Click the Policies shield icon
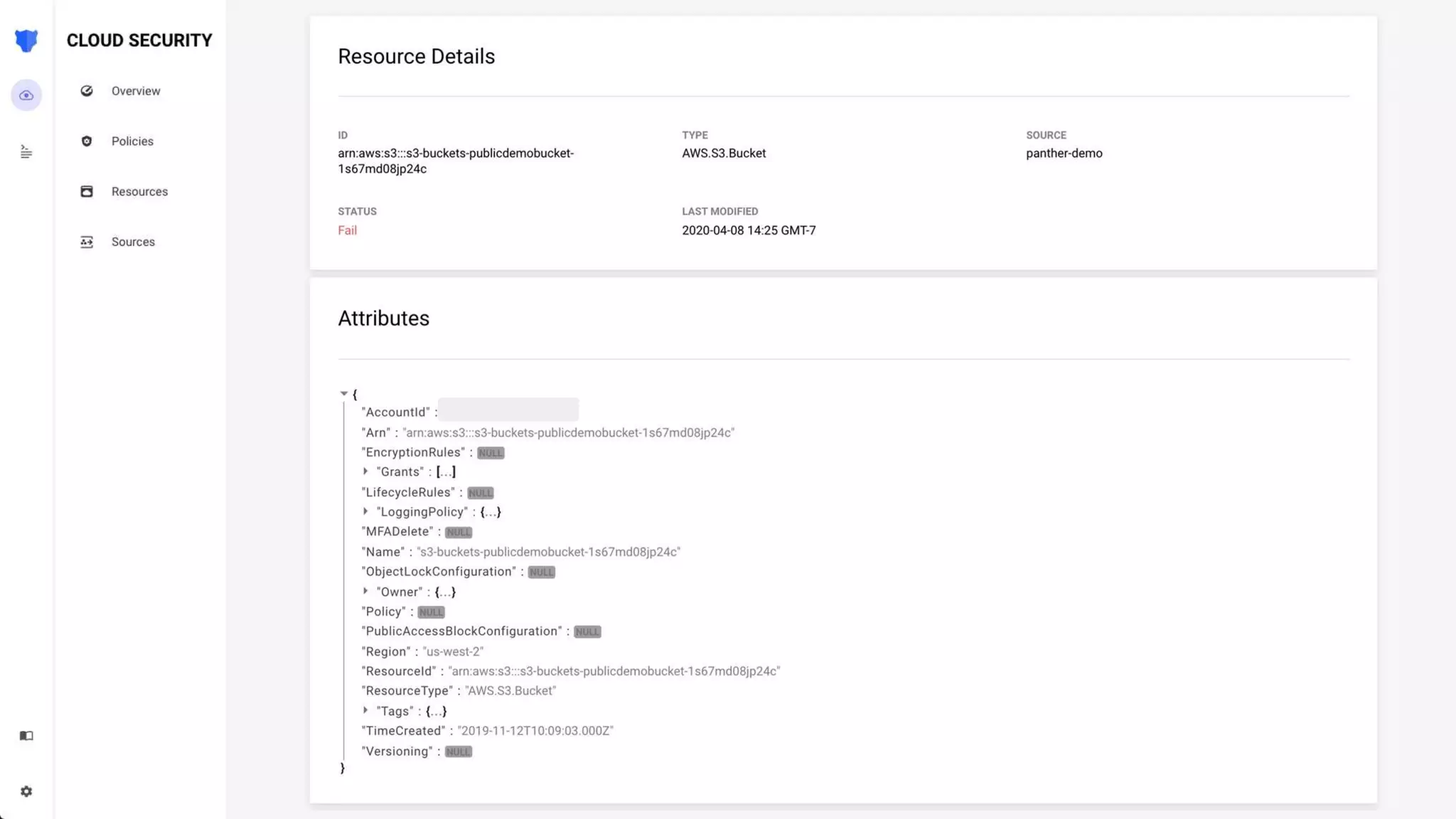 pyautogui.click(x=87, y=141)
